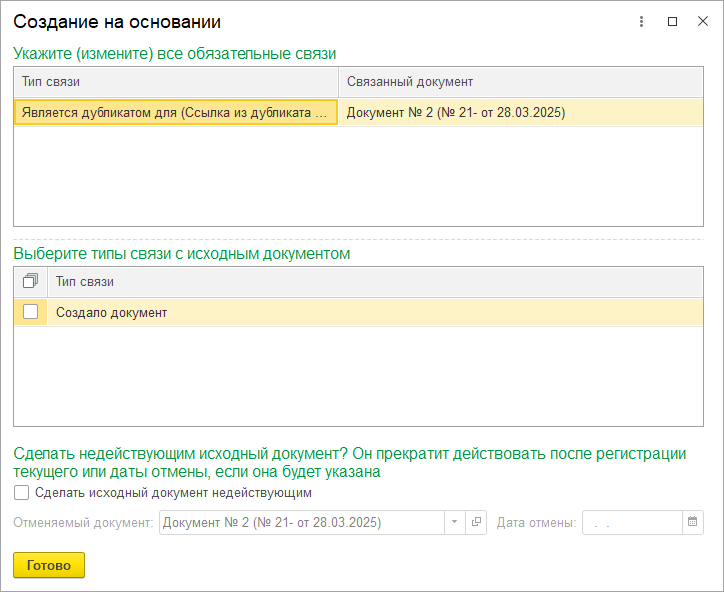Close the Создание на основании dialog

[x=702, y=21]
